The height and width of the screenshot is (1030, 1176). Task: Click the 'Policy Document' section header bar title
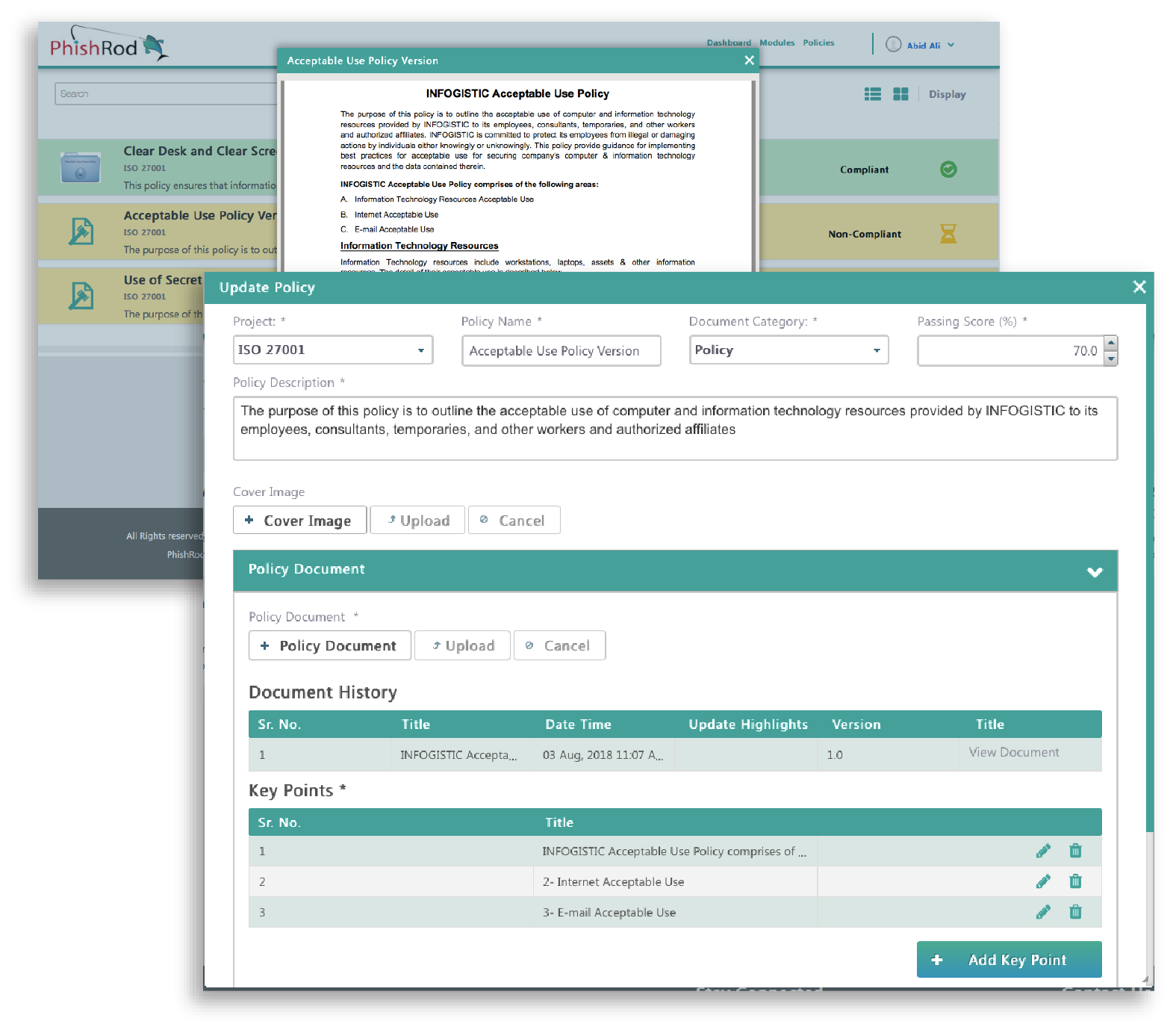point(306,569)
